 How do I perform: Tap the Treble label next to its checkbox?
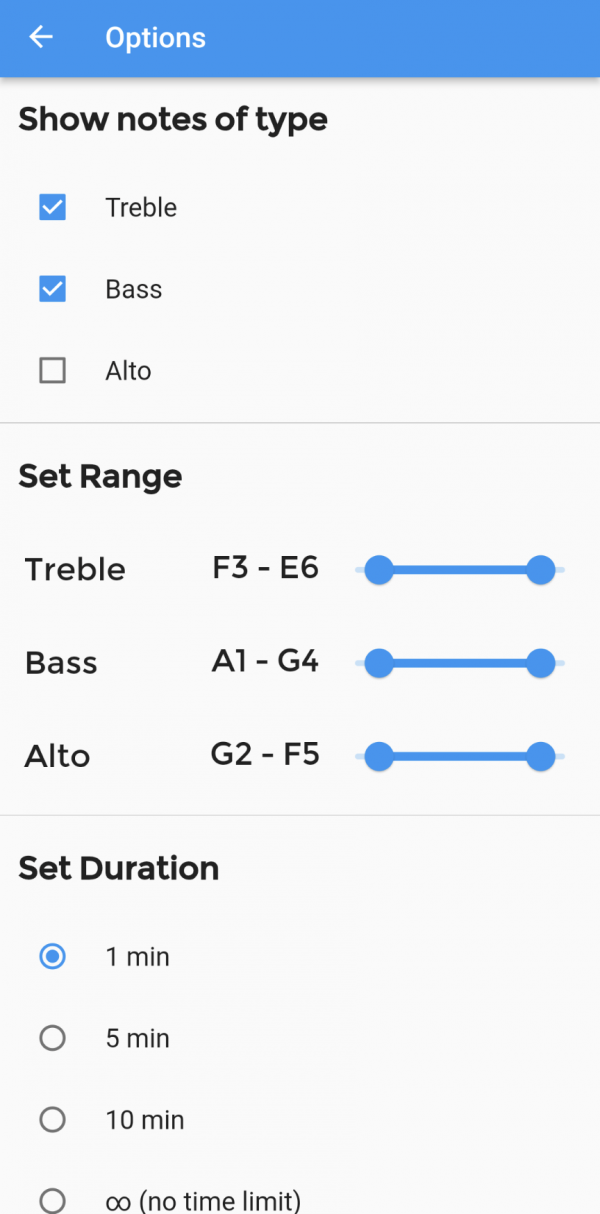[x=141, y=208]
